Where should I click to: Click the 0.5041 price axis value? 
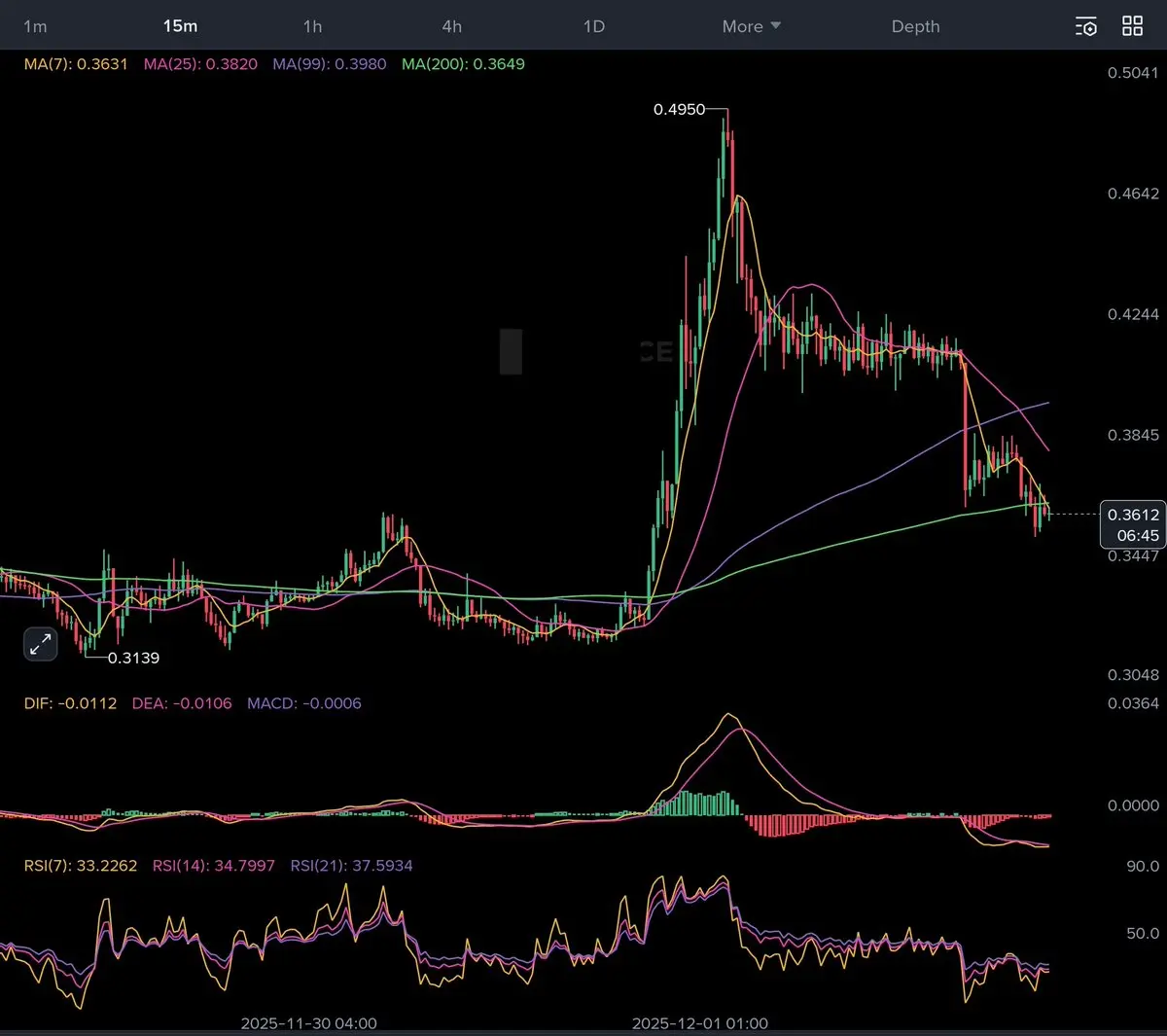click(x=1133, y=73)
